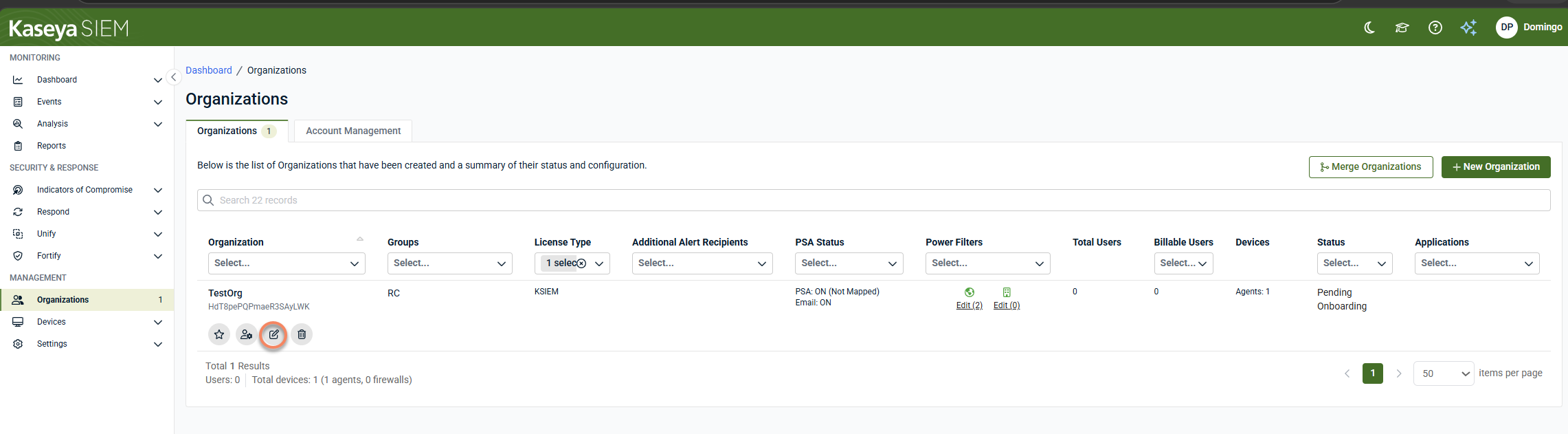Open user management icon for TestOrg
Screen dimensions: 1568x434
(x=246, y=334)
